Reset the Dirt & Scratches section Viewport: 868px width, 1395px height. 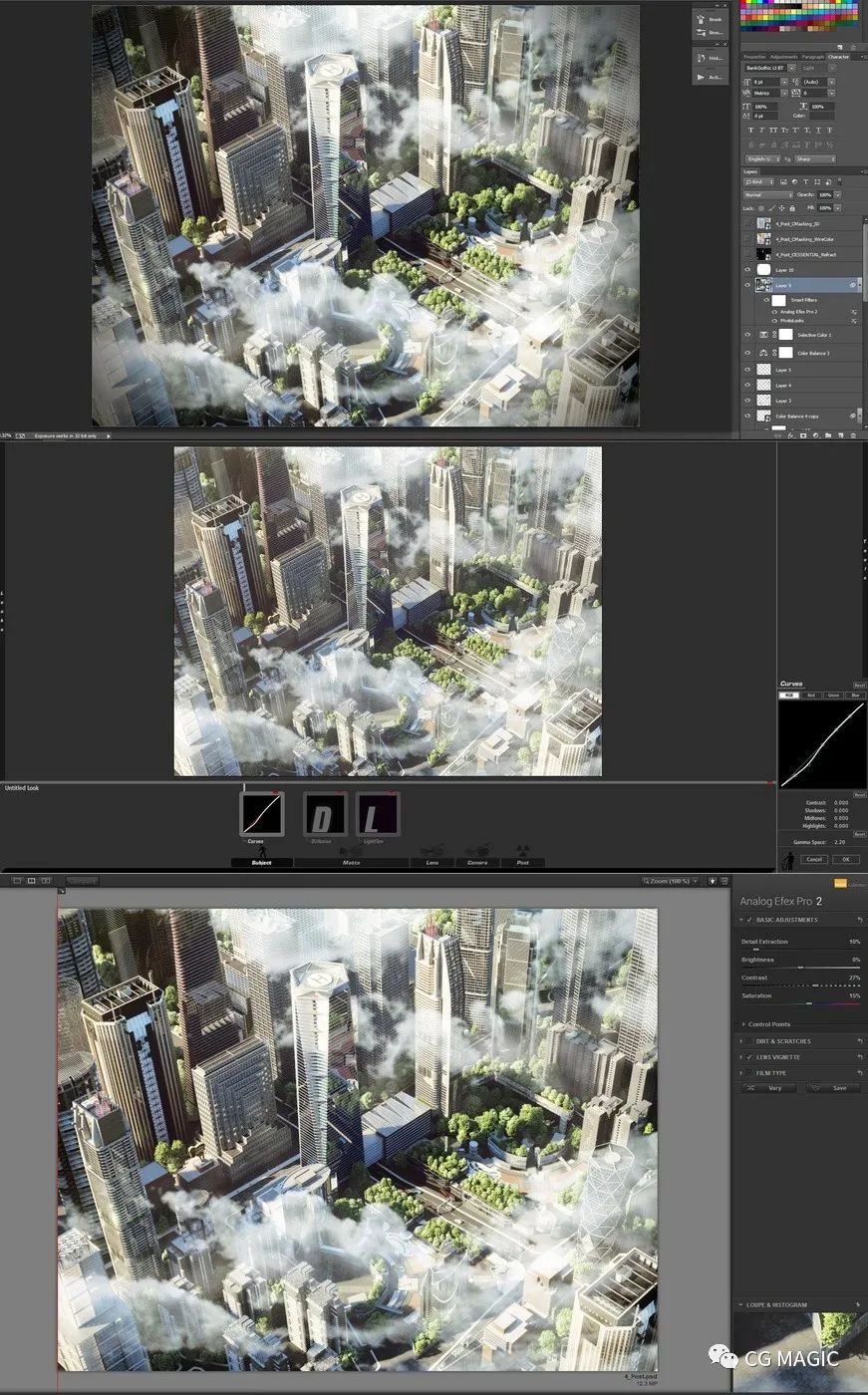pyautogui.click(x=859, y=1041)
